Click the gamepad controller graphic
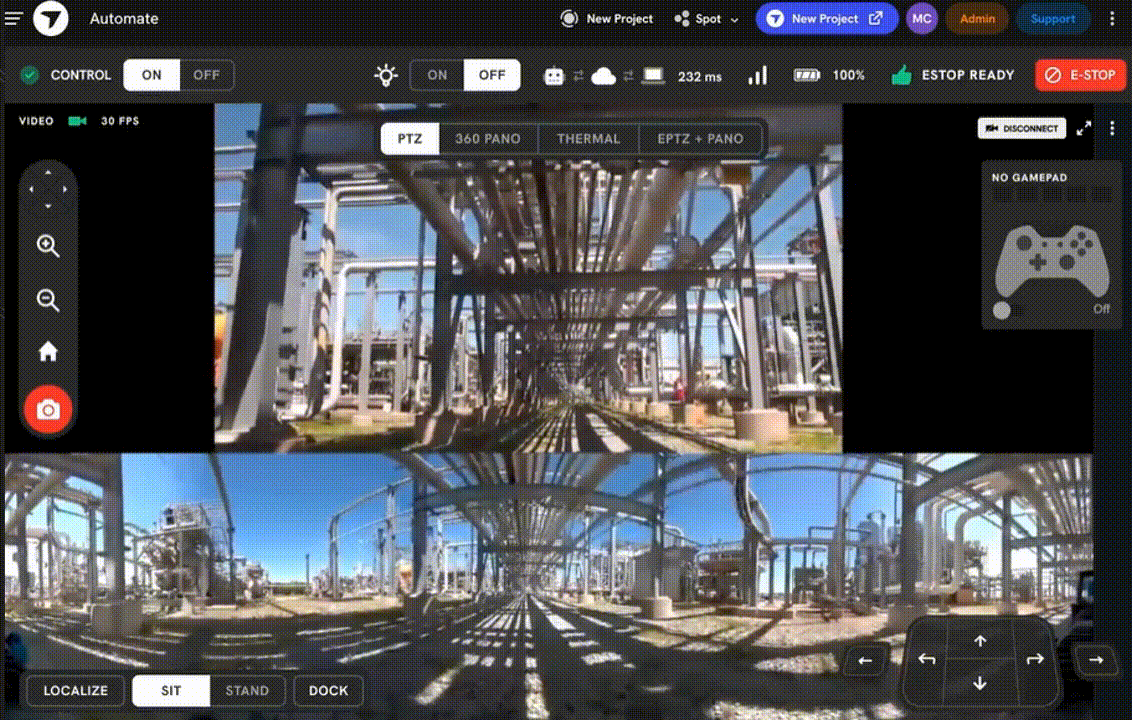Screen dimensions: 1132x720 click(1052, 261)
